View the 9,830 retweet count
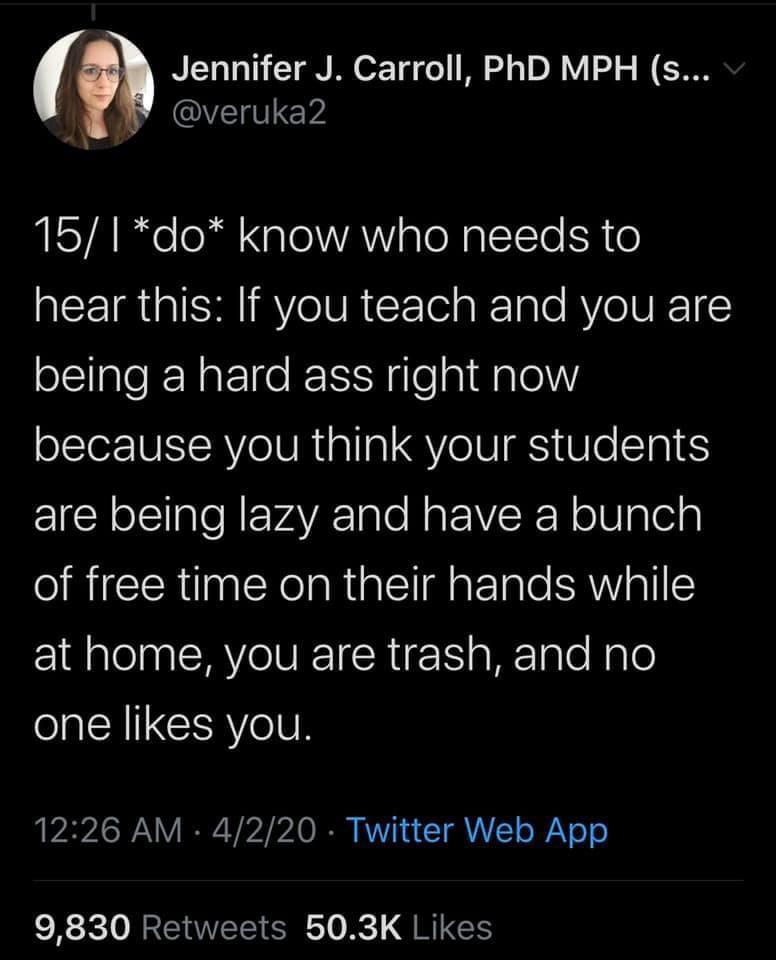Screen dimensions: 776x960 click(x=83, y=927)
